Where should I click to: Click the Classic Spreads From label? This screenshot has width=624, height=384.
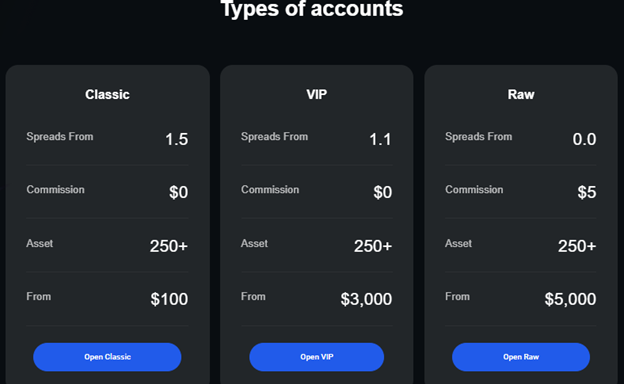coord(60,136)
